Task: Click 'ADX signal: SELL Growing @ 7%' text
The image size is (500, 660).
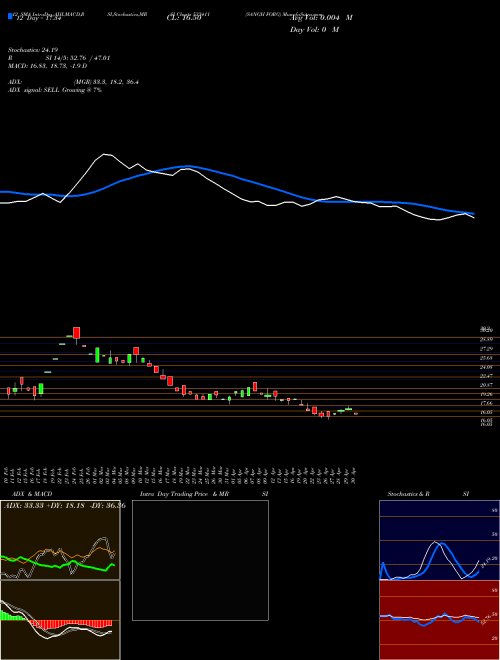Action: 55,90
